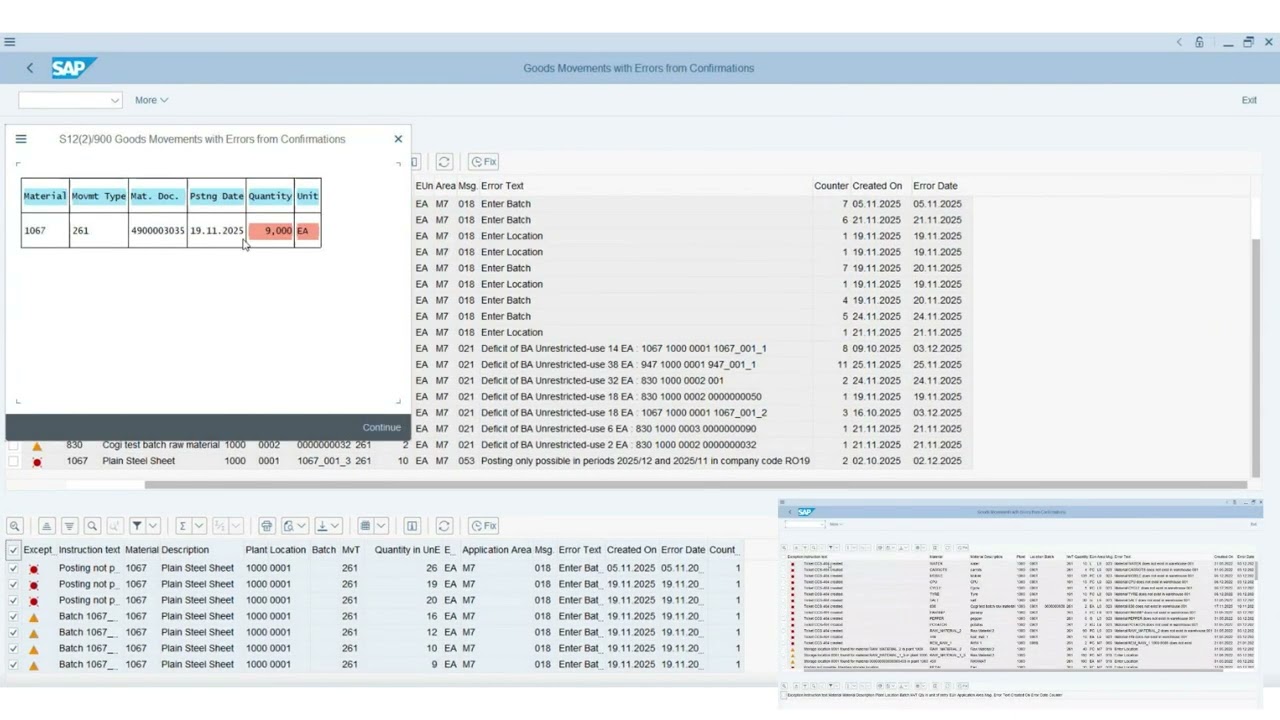This screenshot has width=1280, height=720.
Task: Click the print icon in lower table toolbar
Action: tap(266, 526)
